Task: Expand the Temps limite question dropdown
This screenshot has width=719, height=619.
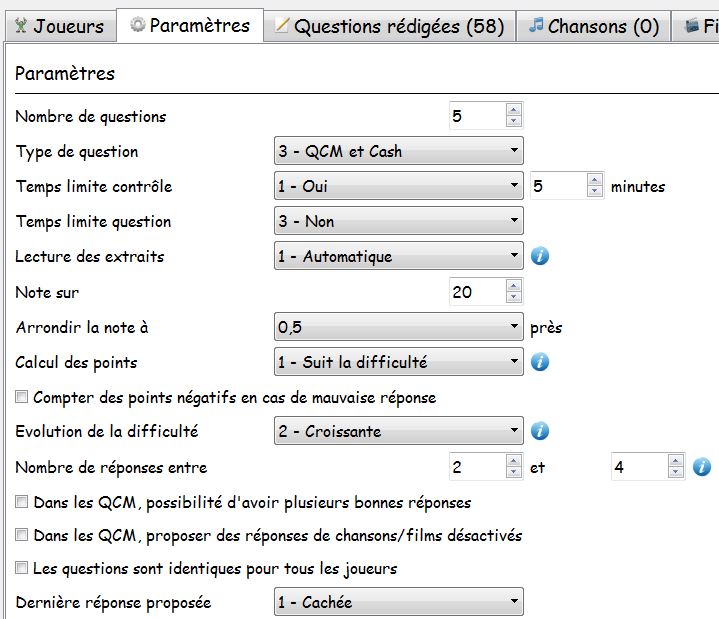Action: coord(398,222)
